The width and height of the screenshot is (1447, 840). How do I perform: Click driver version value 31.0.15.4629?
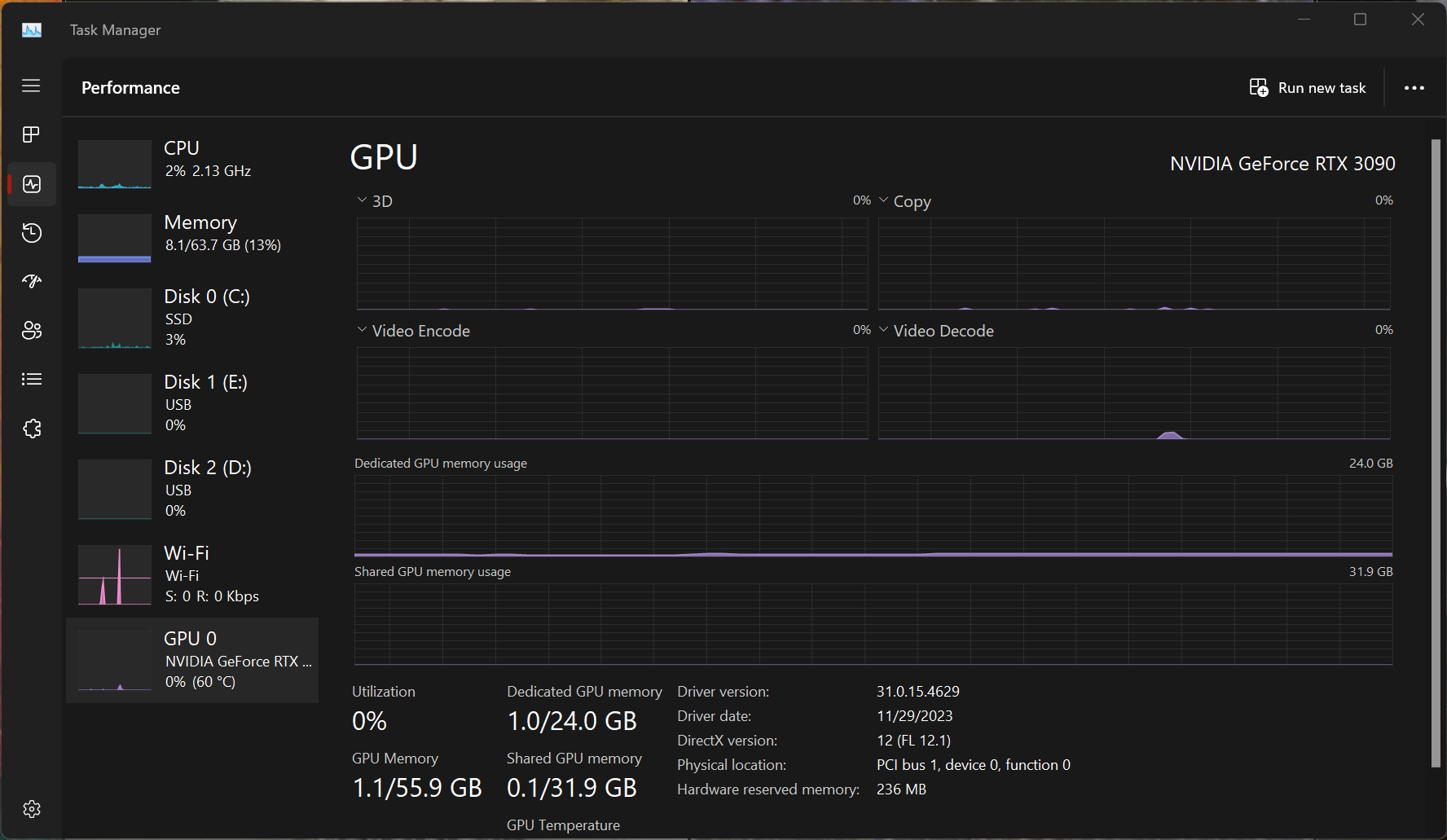918,692
